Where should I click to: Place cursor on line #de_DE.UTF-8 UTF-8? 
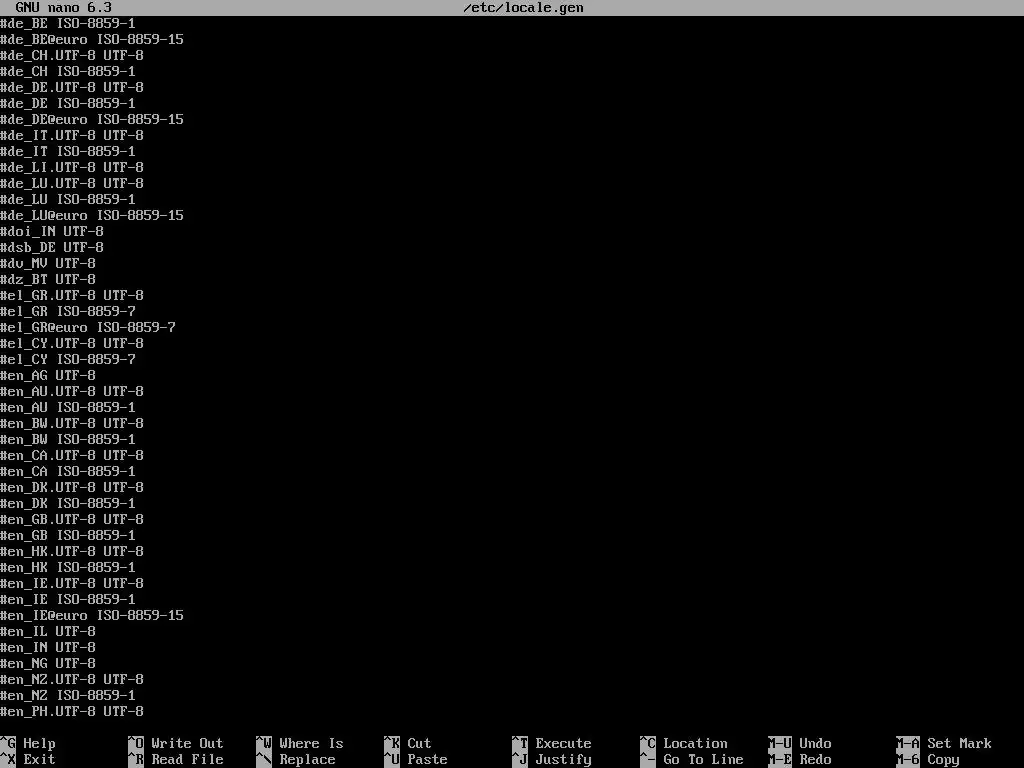[72, 87]
